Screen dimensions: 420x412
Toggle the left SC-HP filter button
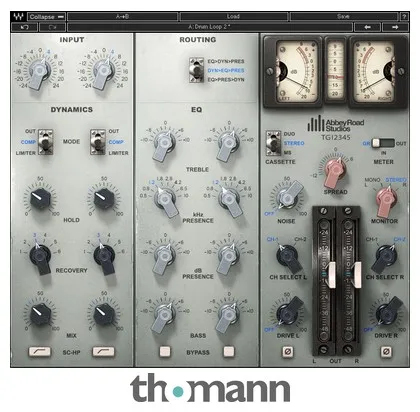coord(40,351)
